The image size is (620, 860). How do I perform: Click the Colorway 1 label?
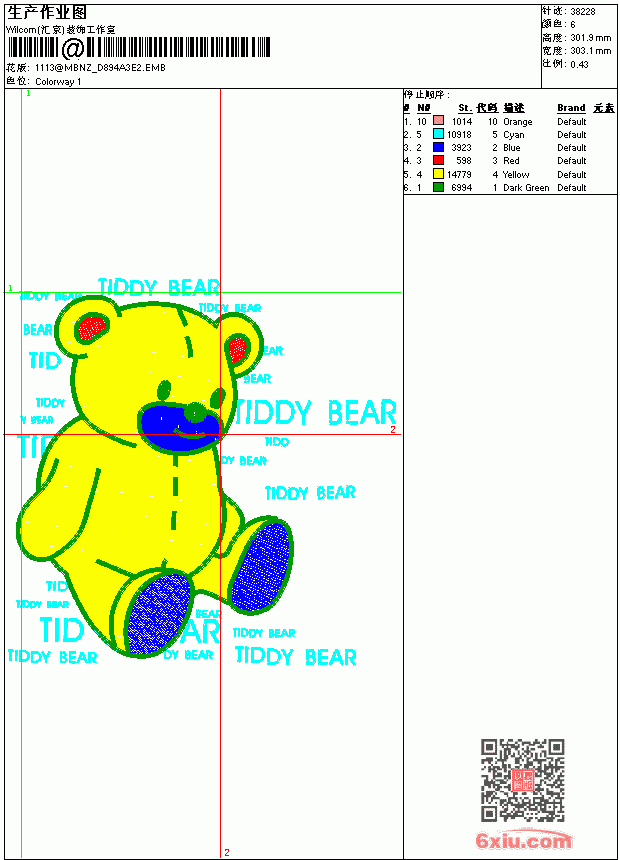[58, 81]
